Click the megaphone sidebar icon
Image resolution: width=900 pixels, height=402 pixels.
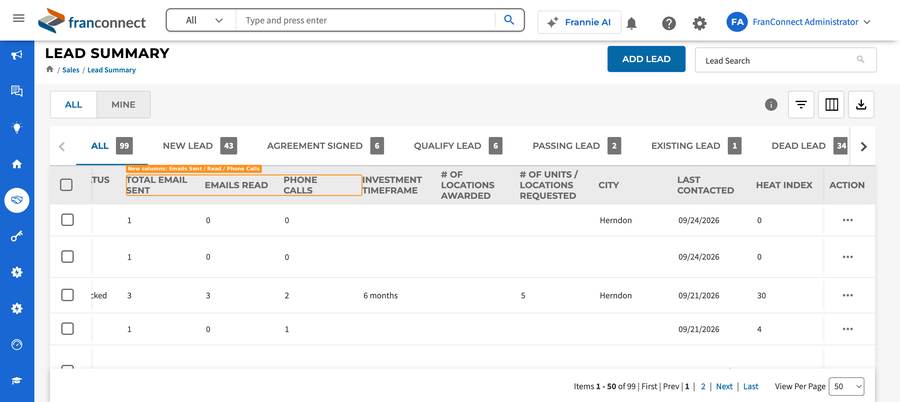(x=17, y=55)
